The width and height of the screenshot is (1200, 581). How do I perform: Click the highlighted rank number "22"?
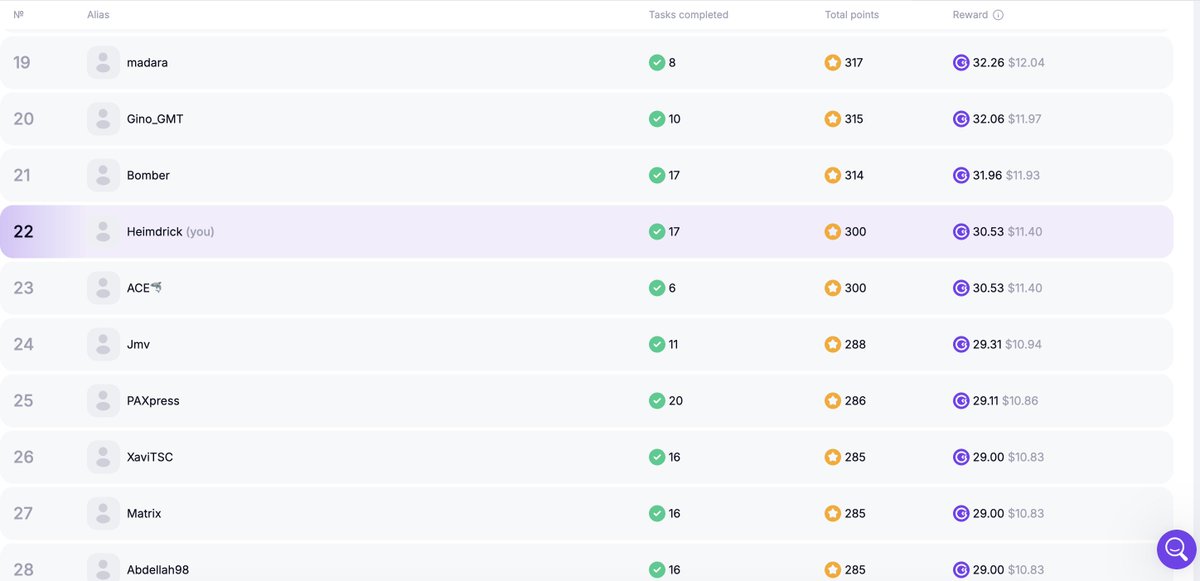pos(23,231)
